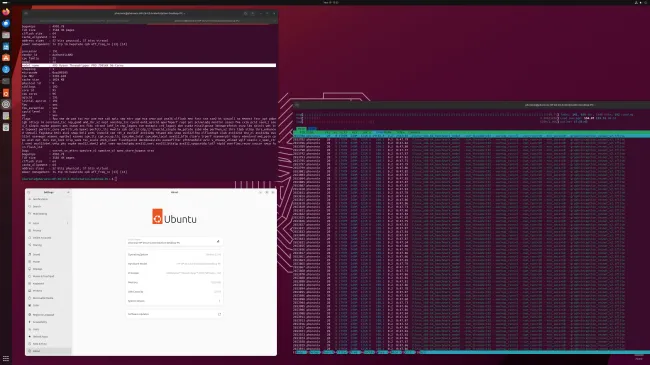Open Displays settings in sidebar
This screenshot has width=650, height=365.
48,269
